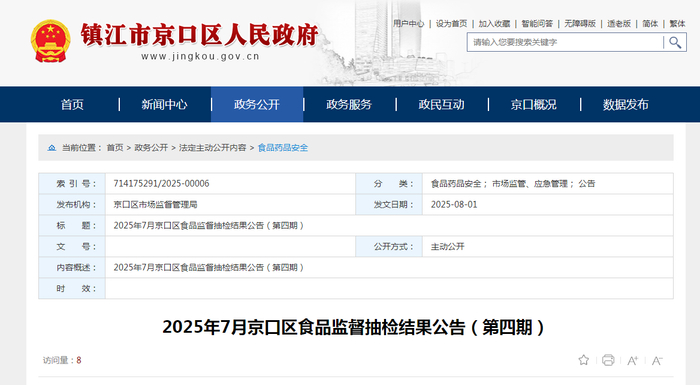Screen dimensions: 700x385
Task: Switch to 无障碍版 accessible version
Action: click(x=580, y=24)
